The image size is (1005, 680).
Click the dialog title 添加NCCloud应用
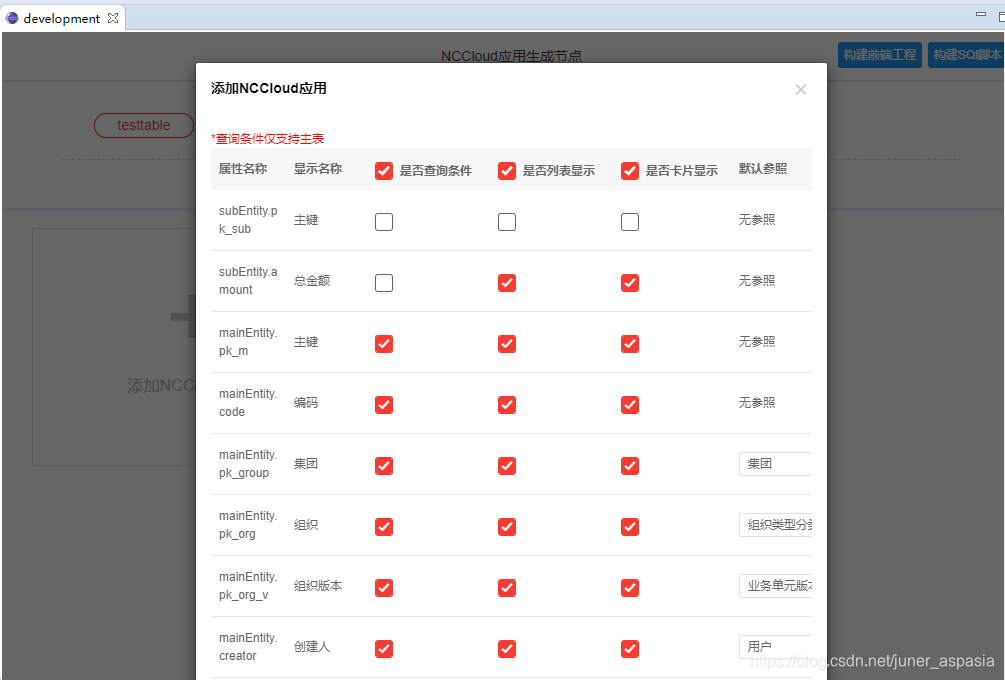[269, 88]
